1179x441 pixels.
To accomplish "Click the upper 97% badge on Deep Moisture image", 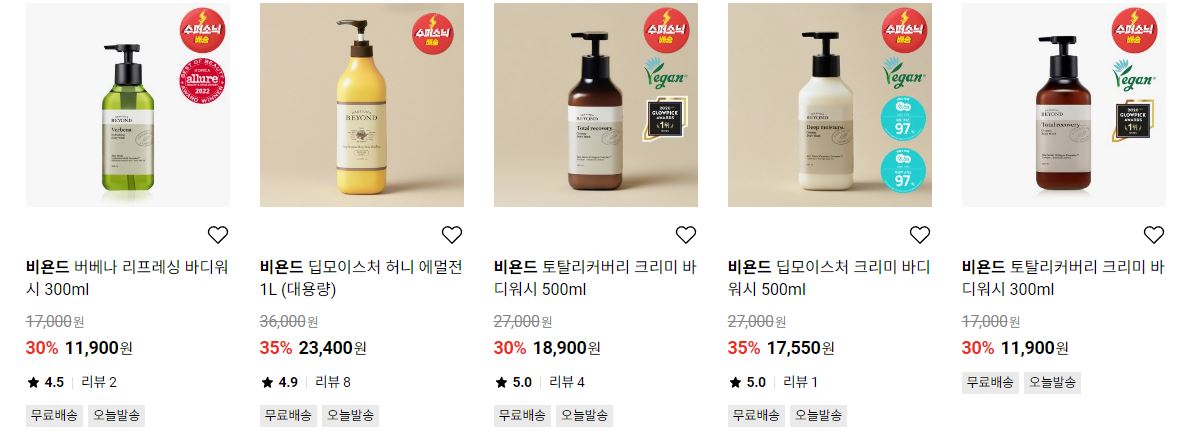I will coord(904,119).
